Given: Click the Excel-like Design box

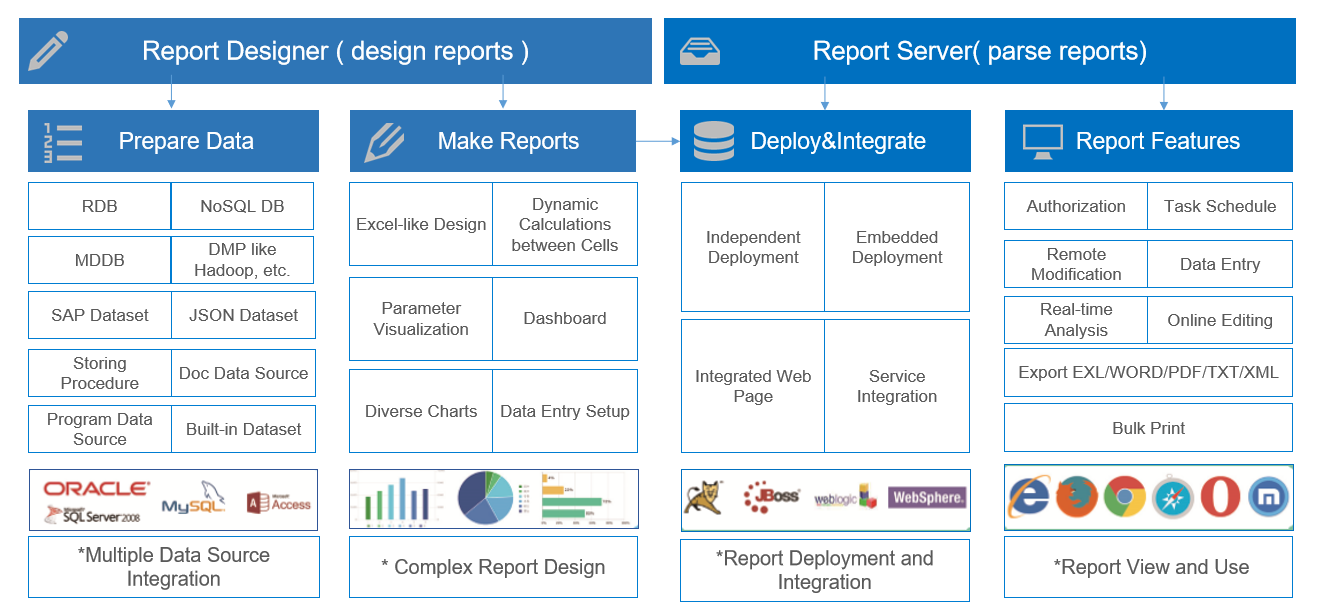Looking at the screenshot, I should (421, 224).
